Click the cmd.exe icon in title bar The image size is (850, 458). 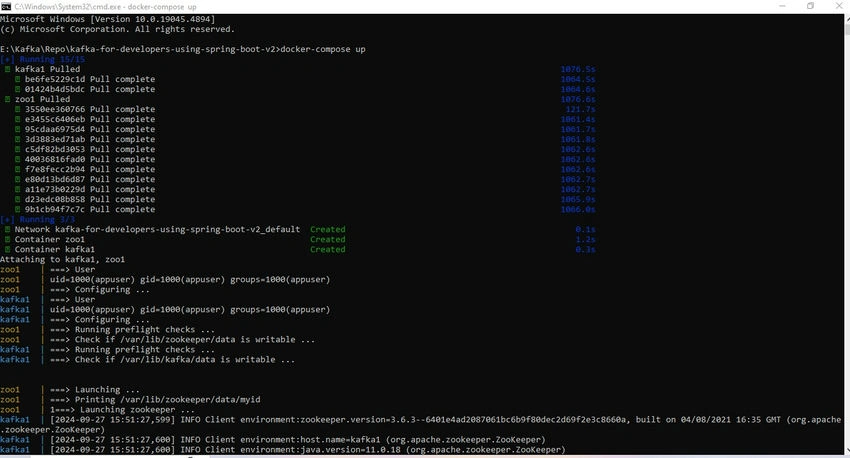pyautogui.click(x=6, y=7)
